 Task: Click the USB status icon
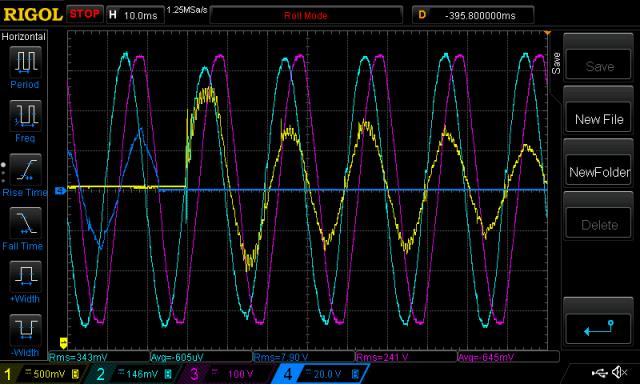(x=599, y=372)
